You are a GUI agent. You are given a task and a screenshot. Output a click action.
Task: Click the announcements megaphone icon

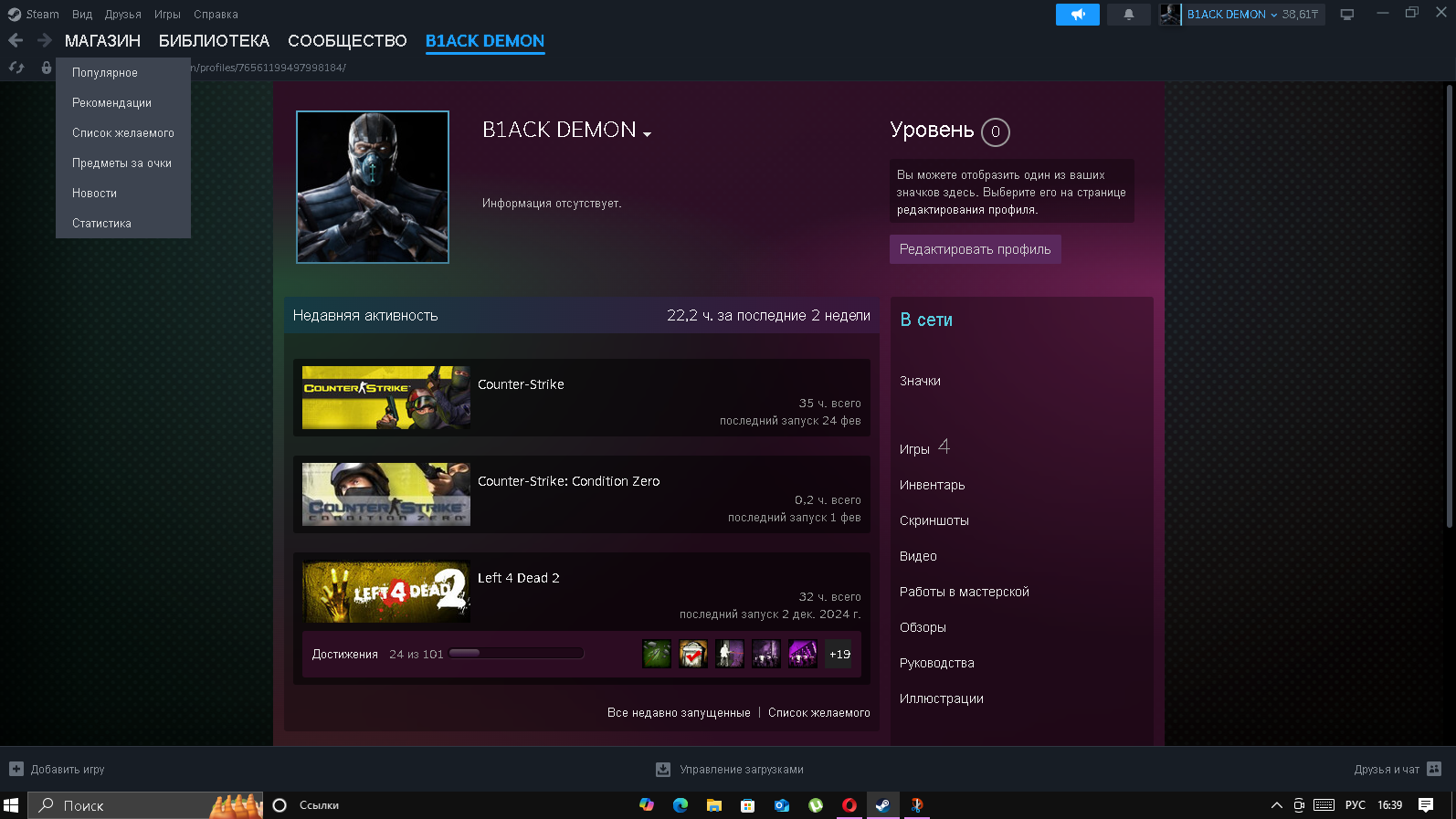pyautogui.click(x=1077, y=15)
